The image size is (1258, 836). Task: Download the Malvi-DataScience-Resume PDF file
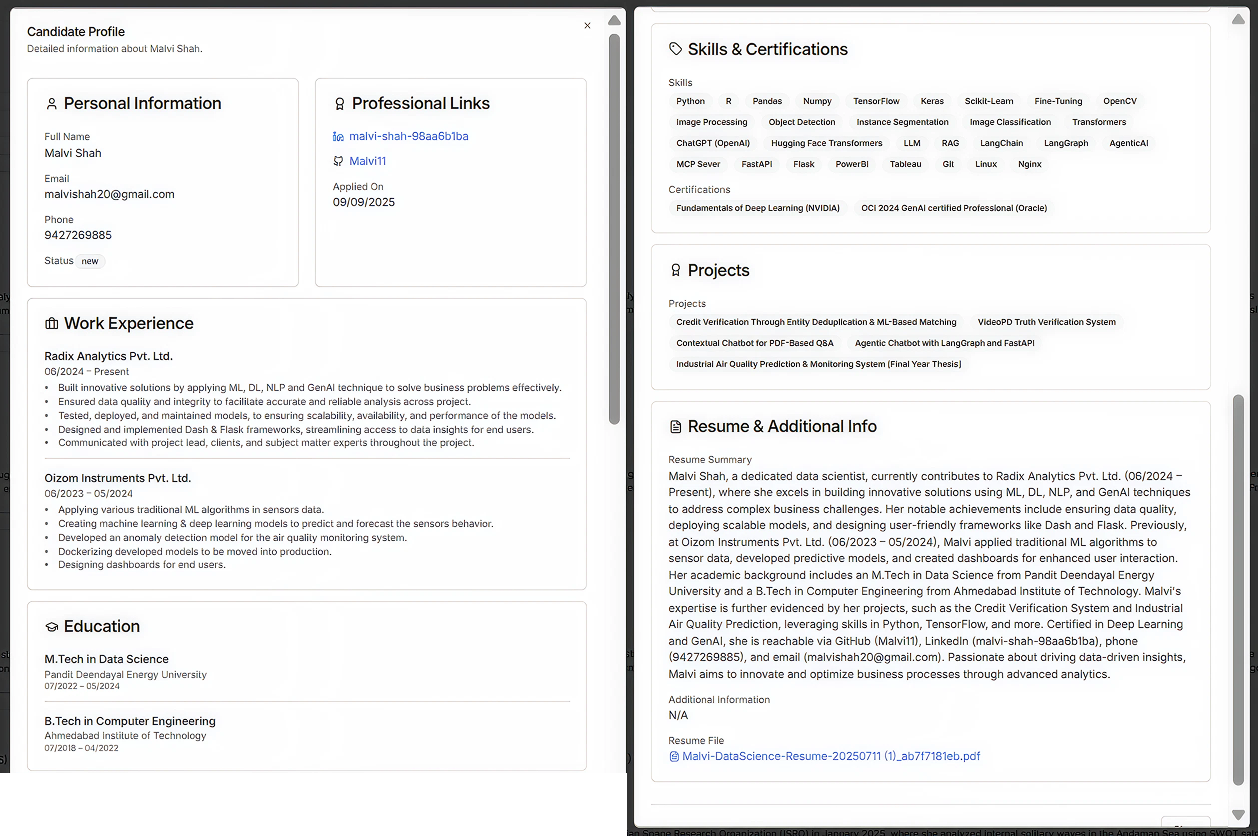tap(831, 757)
